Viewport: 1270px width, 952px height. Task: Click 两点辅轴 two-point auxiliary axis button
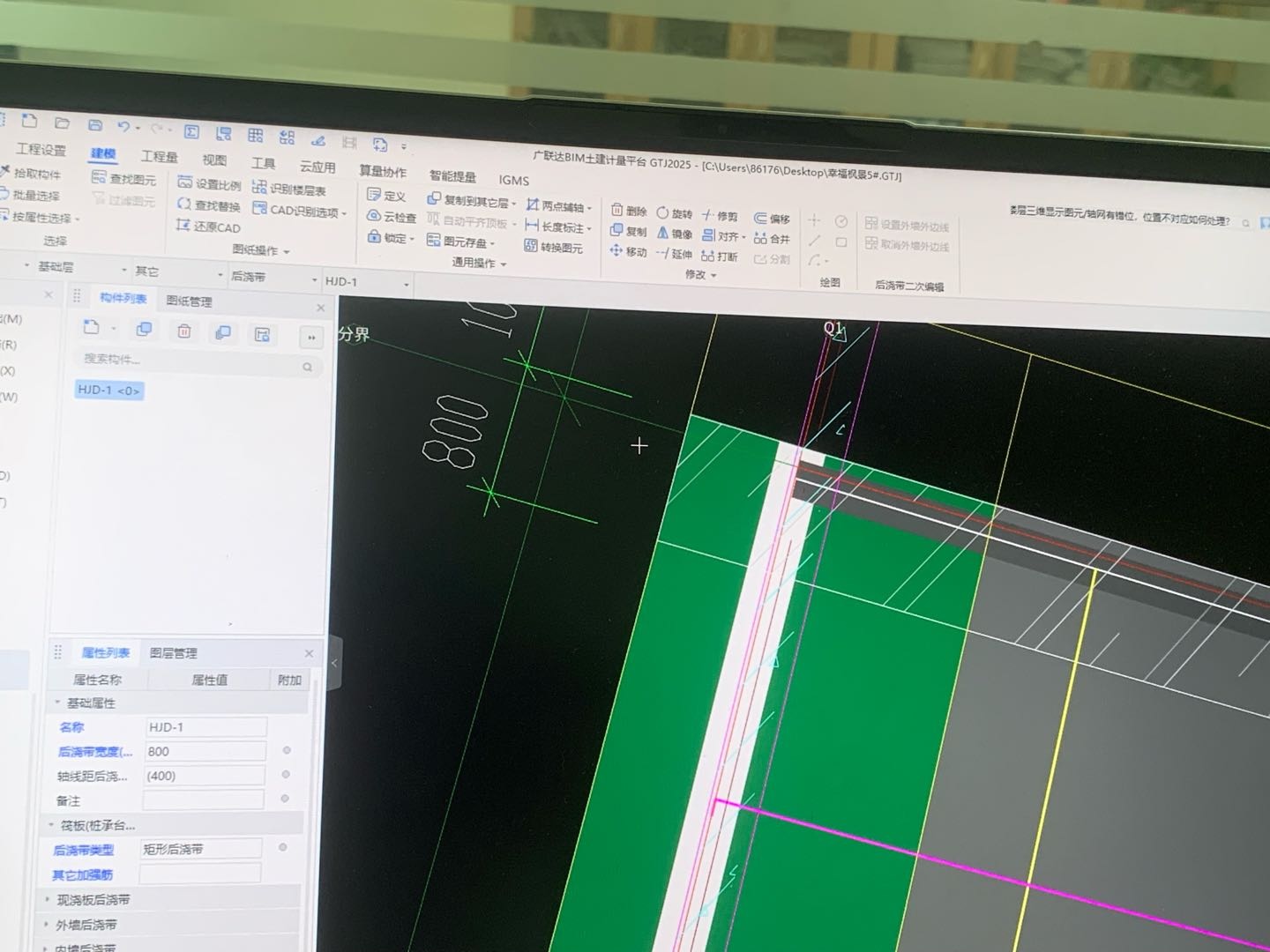point(559,205)
